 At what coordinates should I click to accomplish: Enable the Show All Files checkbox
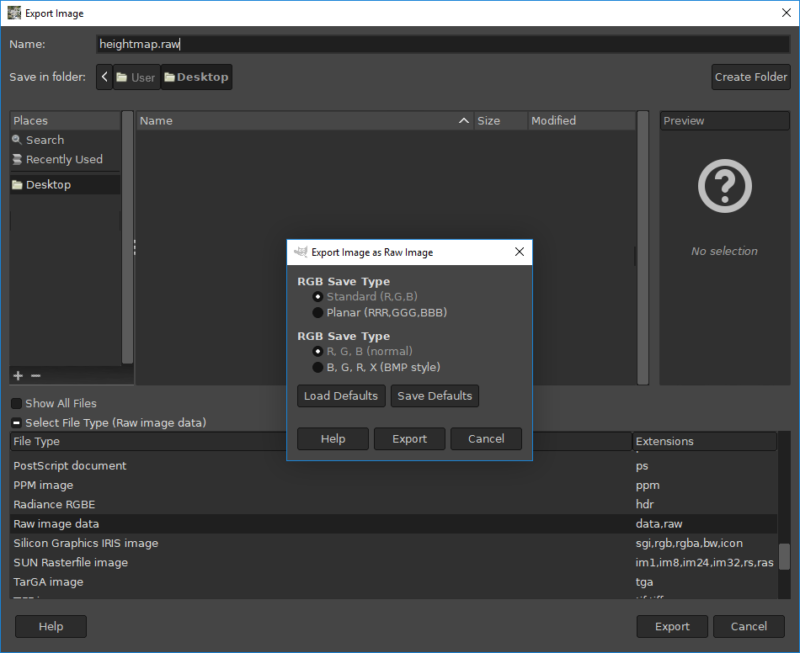pyautogui.click(x=17, y=404)
